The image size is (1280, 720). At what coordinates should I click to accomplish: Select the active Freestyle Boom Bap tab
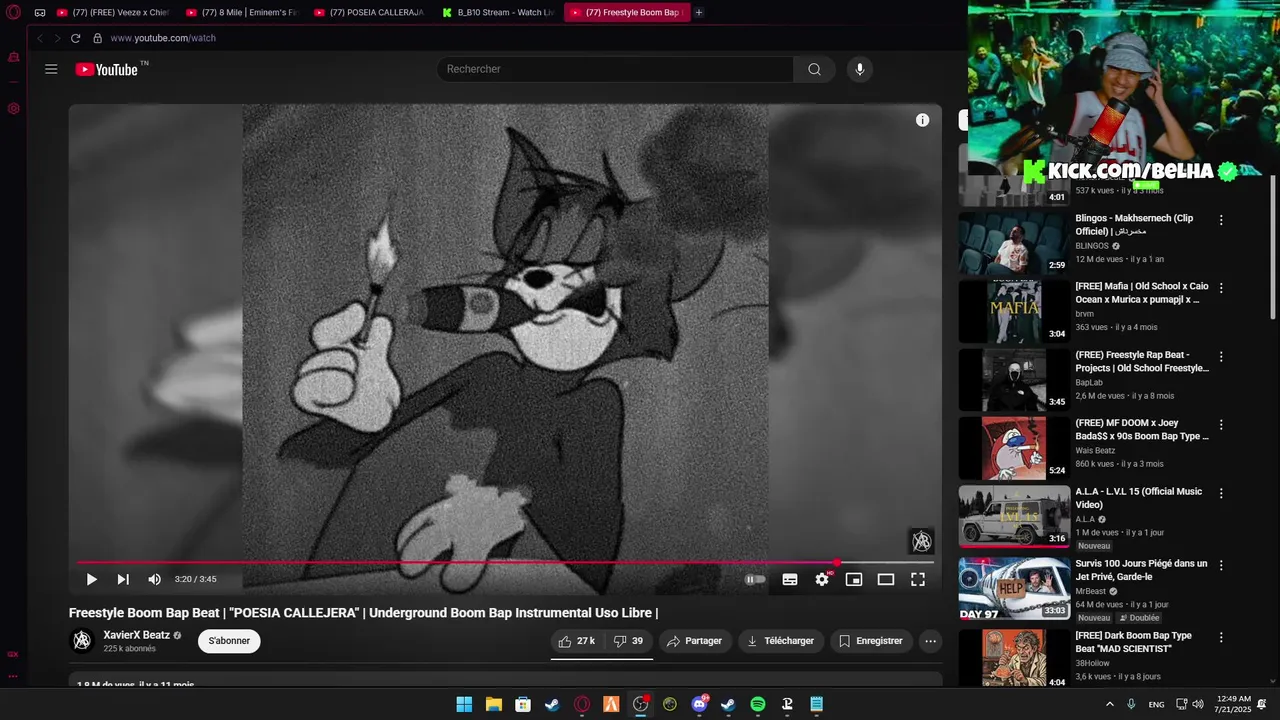pyautogui.click(x=626, y=13)
